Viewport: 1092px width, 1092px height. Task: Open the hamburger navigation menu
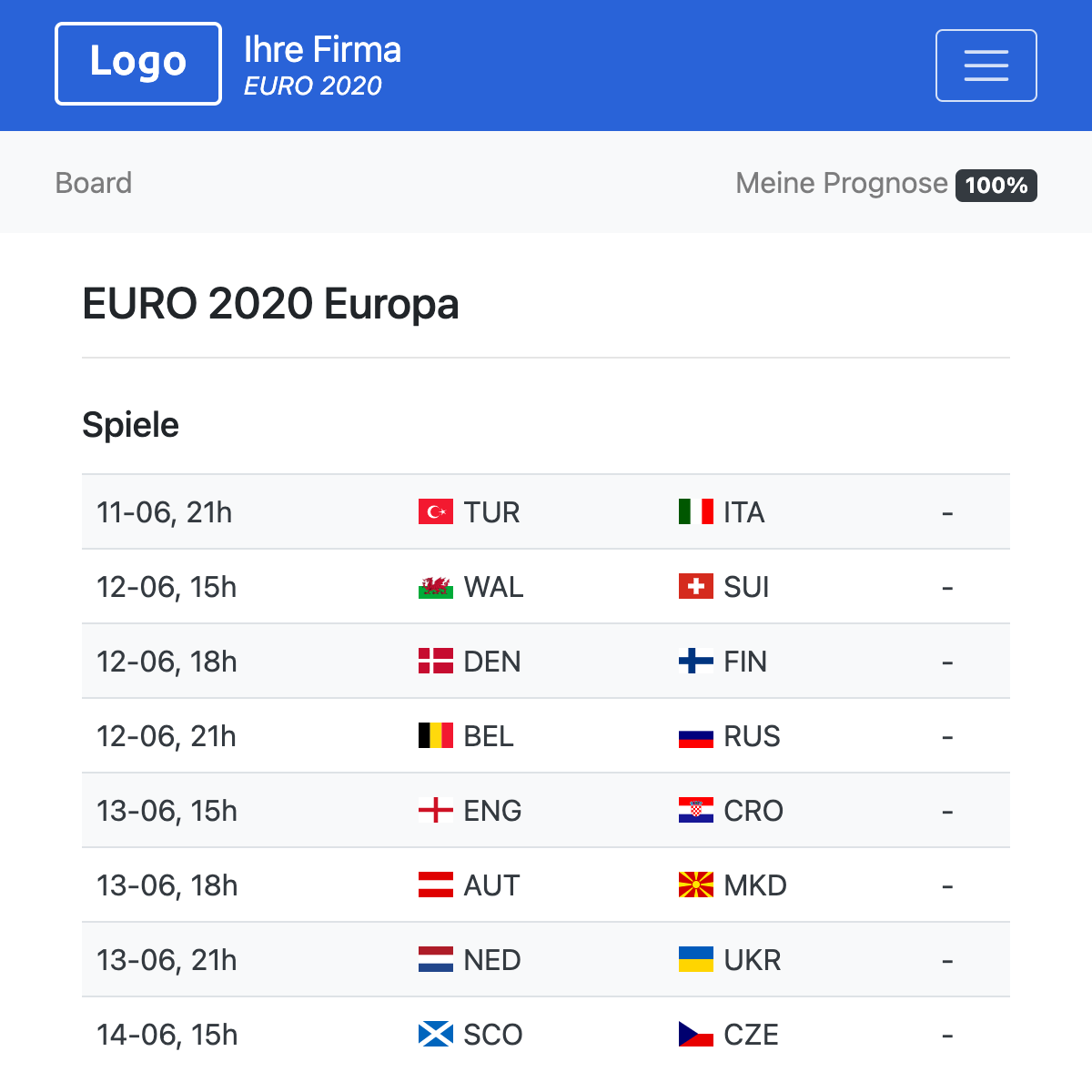986,65
